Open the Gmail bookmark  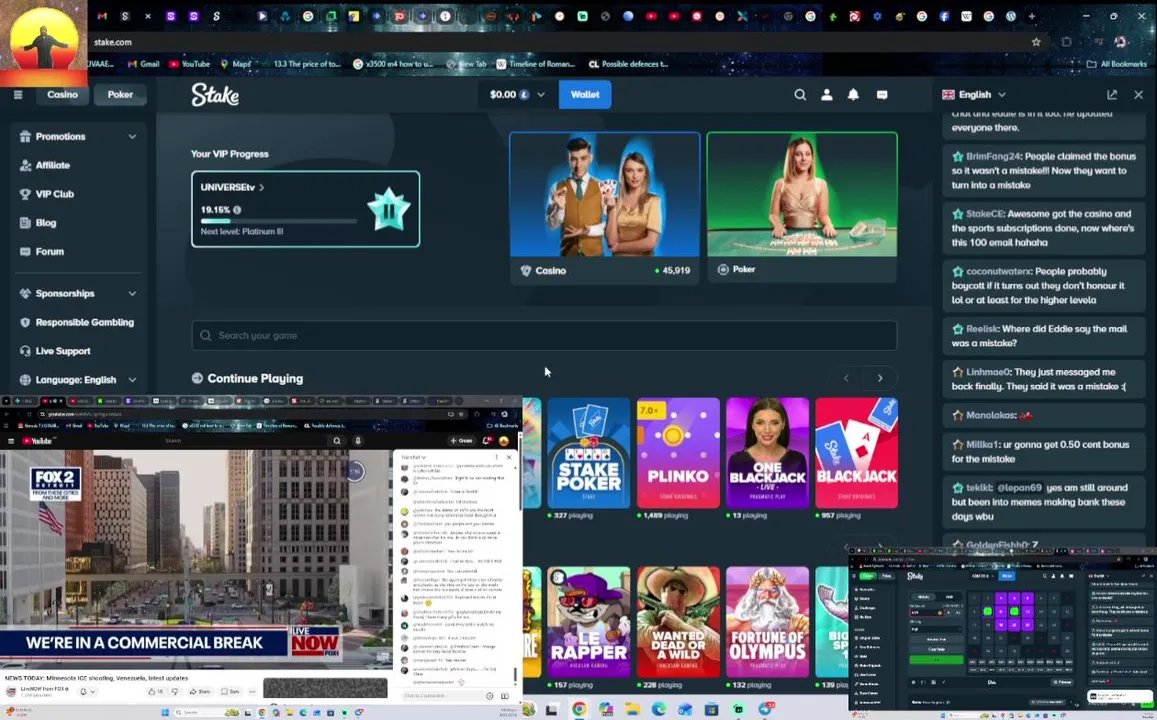(x=143, y=64)
